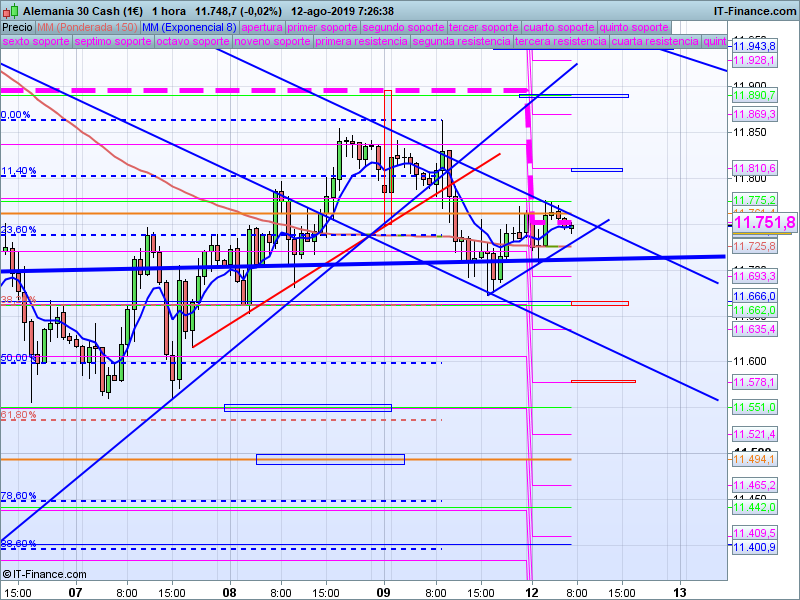Click the 08 date marker on time axis
Image resolution: width=800 pixels, height=600 pixels.
point(230,592)
